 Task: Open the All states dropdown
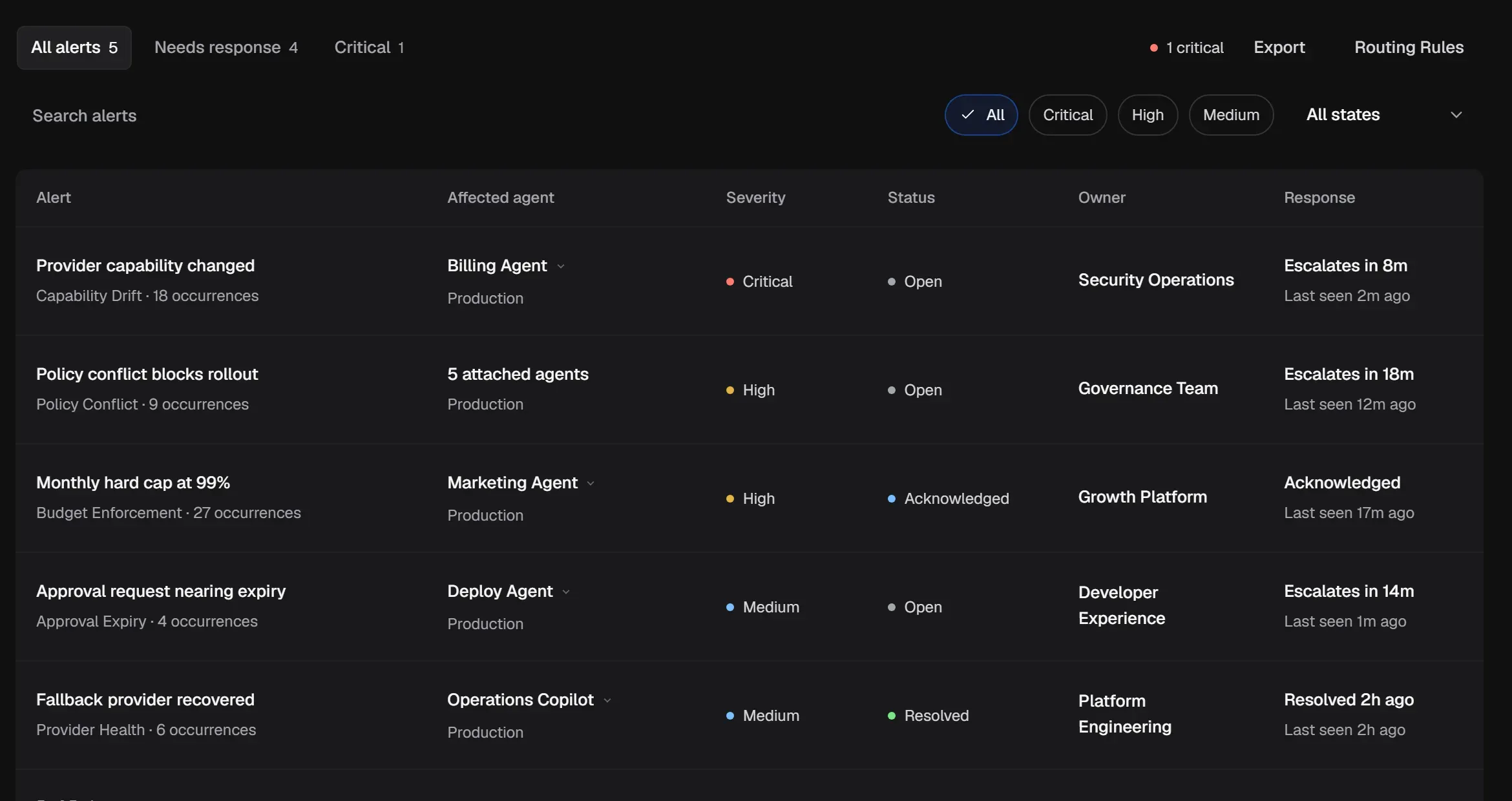point(1384,115)
